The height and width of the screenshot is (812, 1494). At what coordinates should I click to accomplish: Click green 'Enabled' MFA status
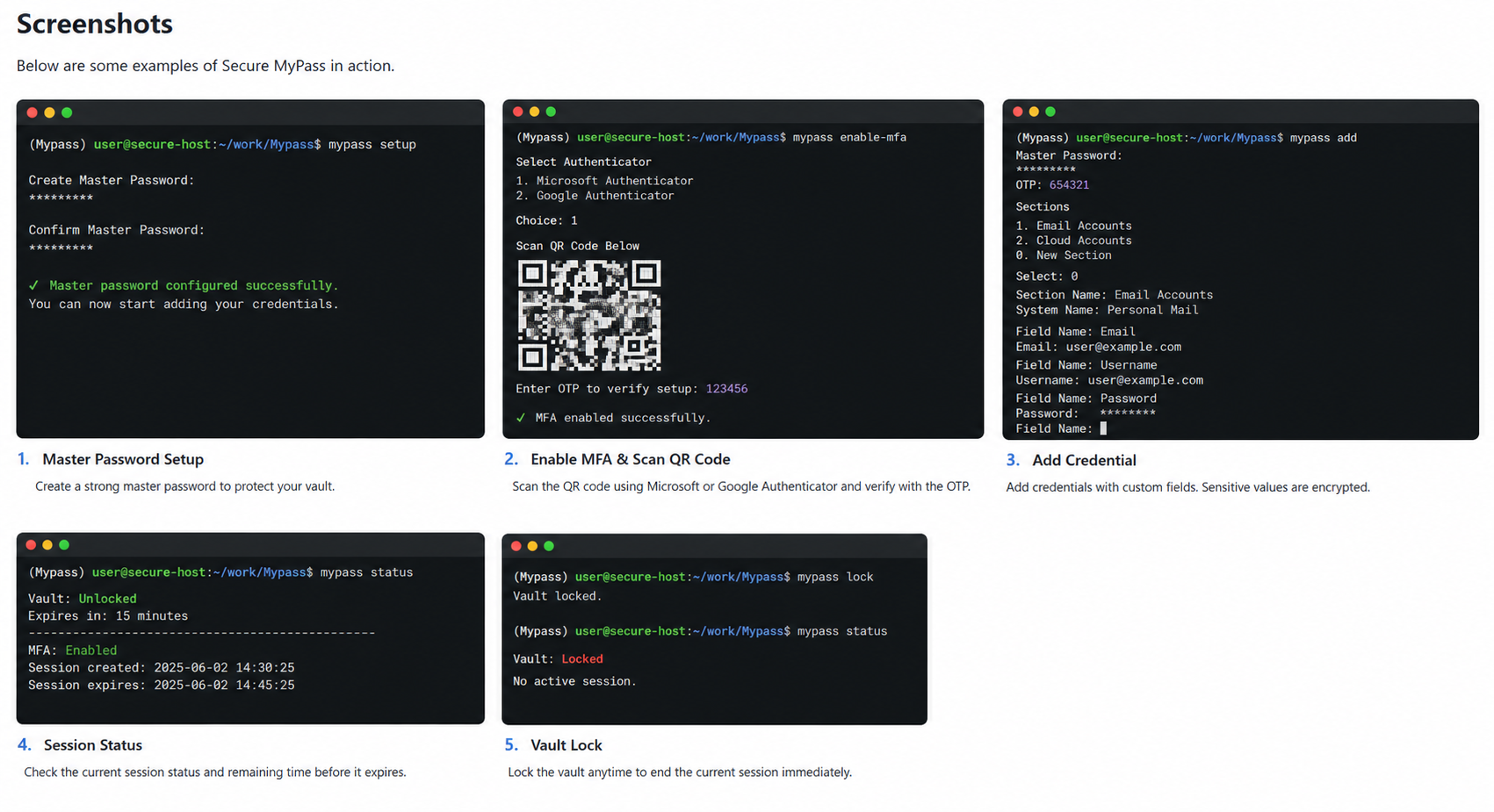point(90,650)
